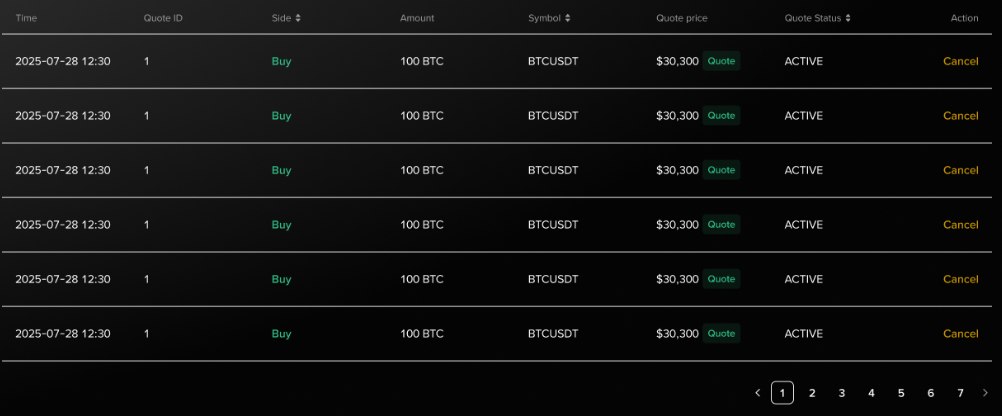This screenshot has height=416, width=1002.
Task: Jump to page 3 in pagination
Action: tap(842, 393)
